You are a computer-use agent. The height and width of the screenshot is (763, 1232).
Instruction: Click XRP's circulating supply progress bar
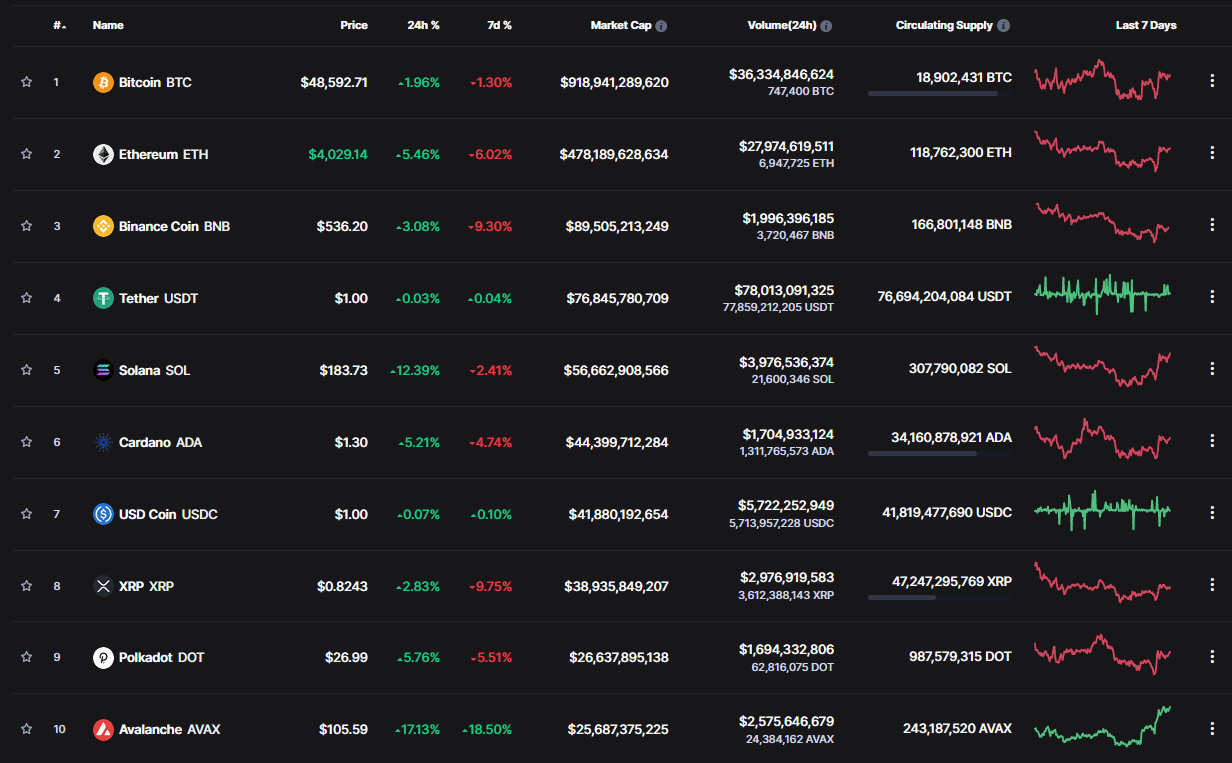[940, 598]
